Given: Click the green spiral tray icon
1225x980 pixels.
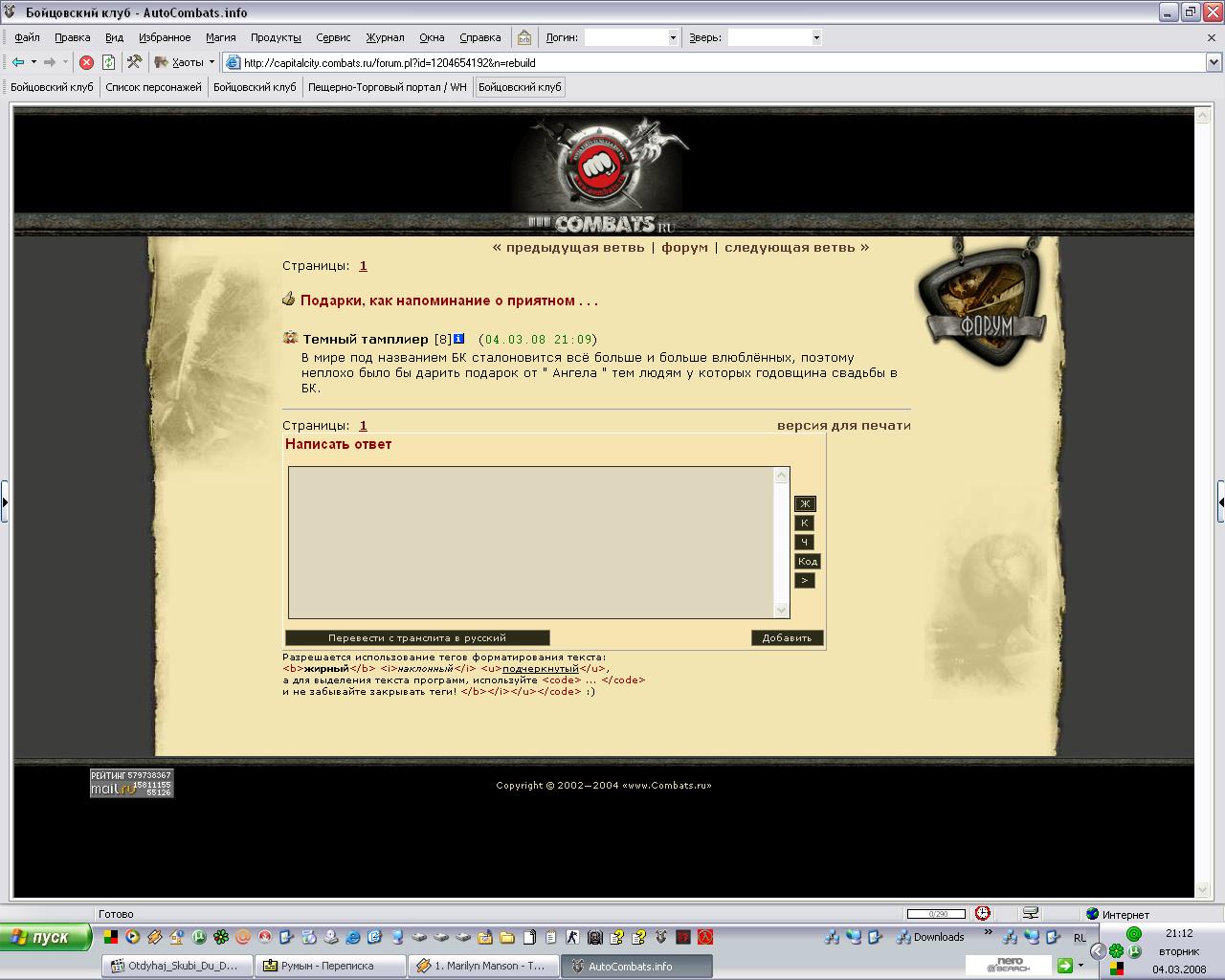Looking at the screenshot, I should (x=1134, y=934).
